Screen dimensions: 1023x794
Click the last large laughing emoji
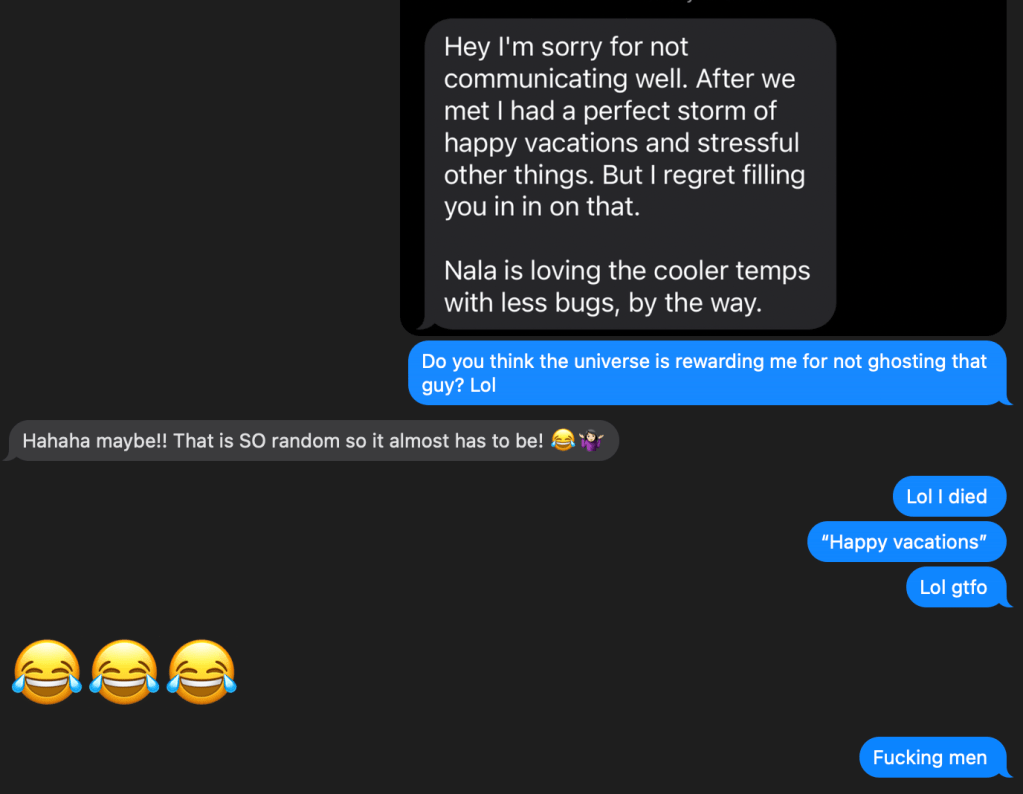point(202,672)
